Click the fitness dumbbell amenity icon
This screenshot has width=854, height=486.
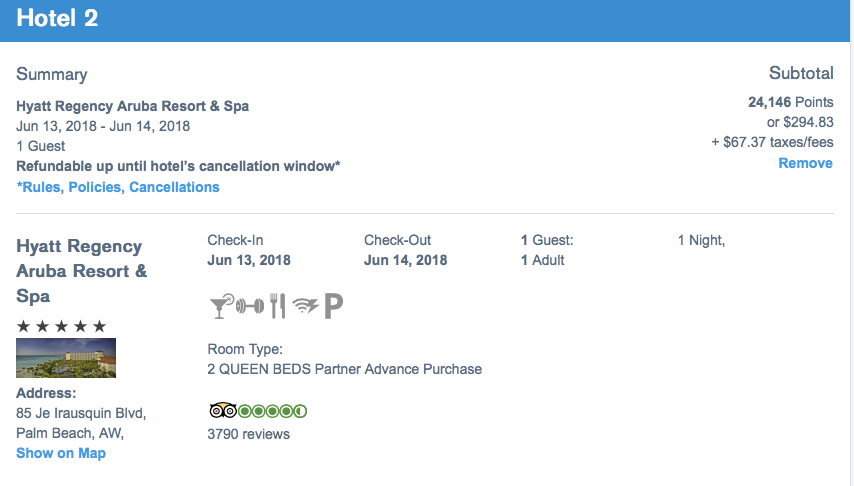(250, 306)
